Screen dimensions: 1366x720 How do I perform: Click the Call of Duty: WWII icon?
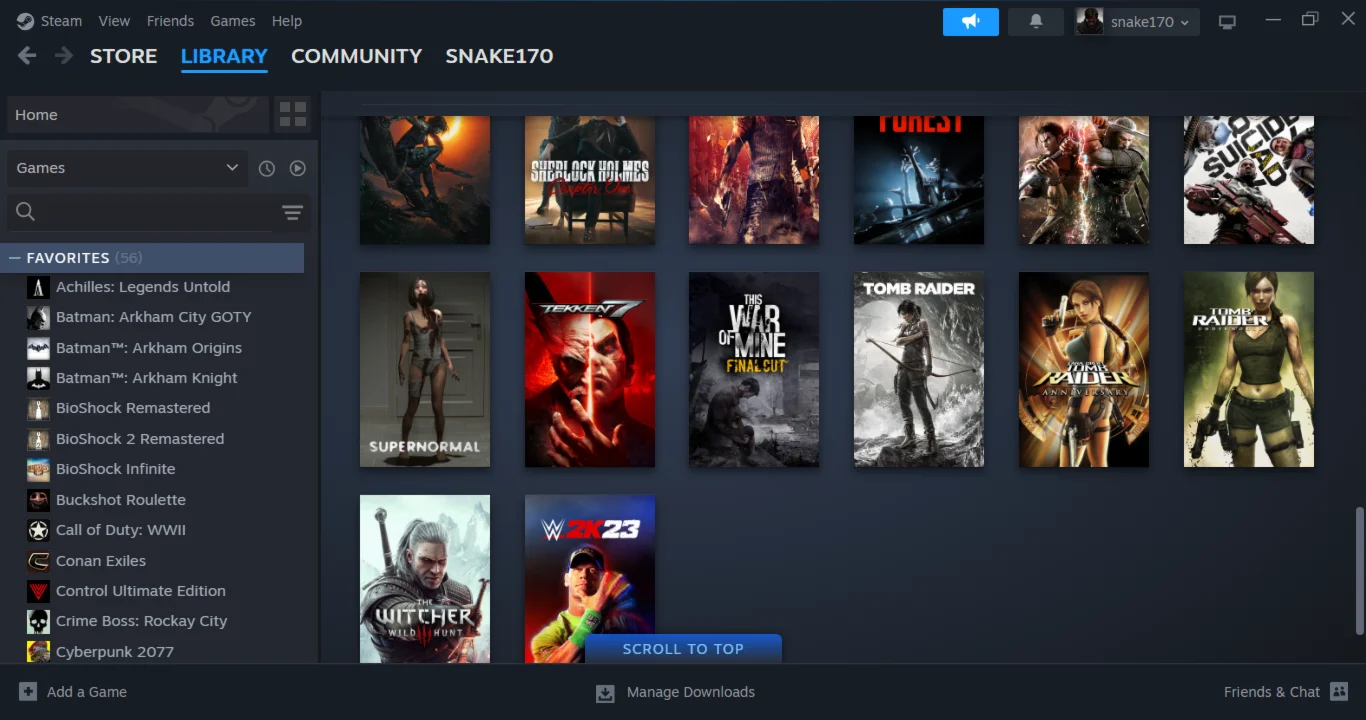tap(38, 530)
